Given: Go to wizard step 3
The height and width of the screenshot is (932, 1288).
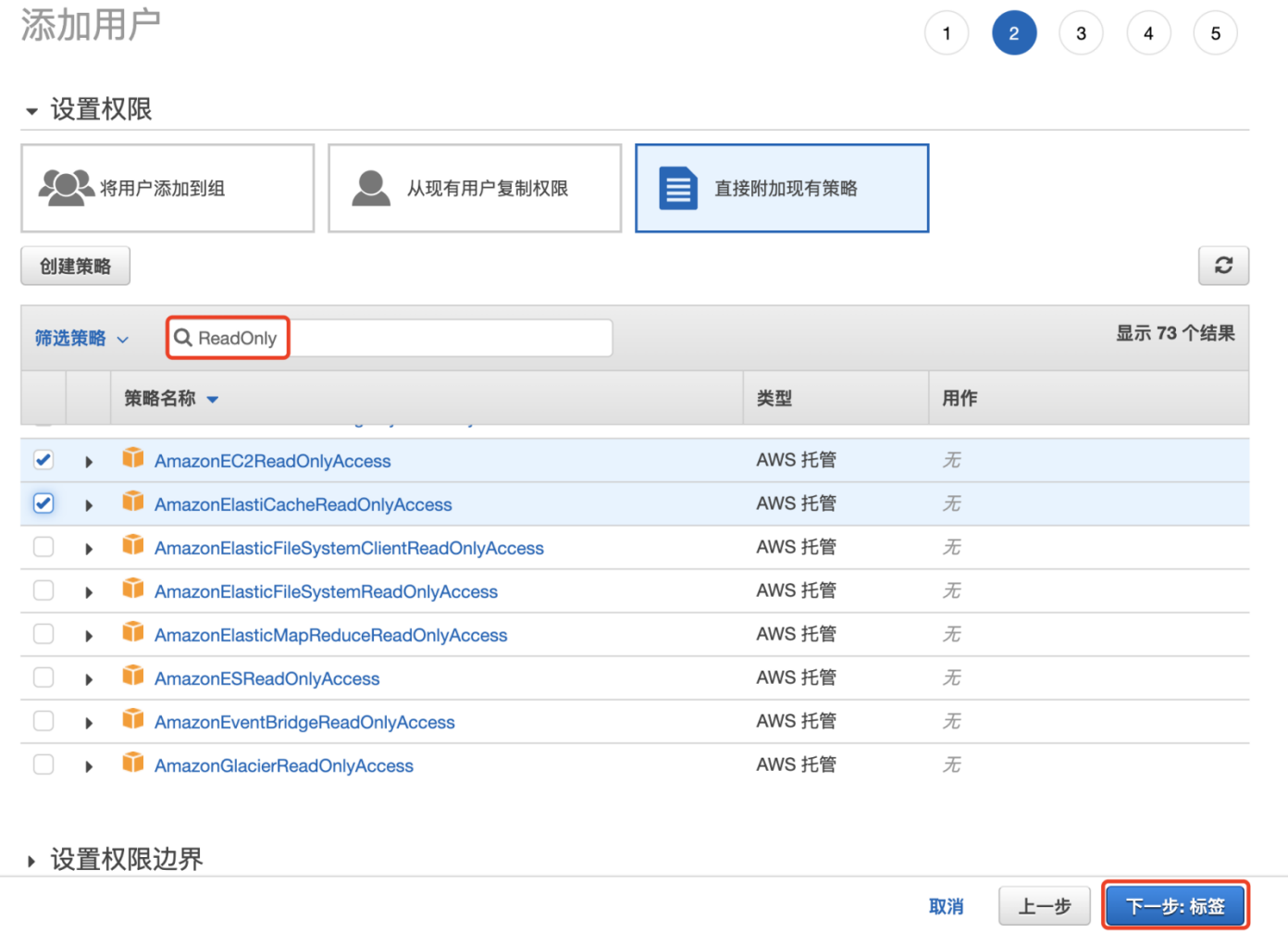Looking at the screenshot, I should [1081, 33].
